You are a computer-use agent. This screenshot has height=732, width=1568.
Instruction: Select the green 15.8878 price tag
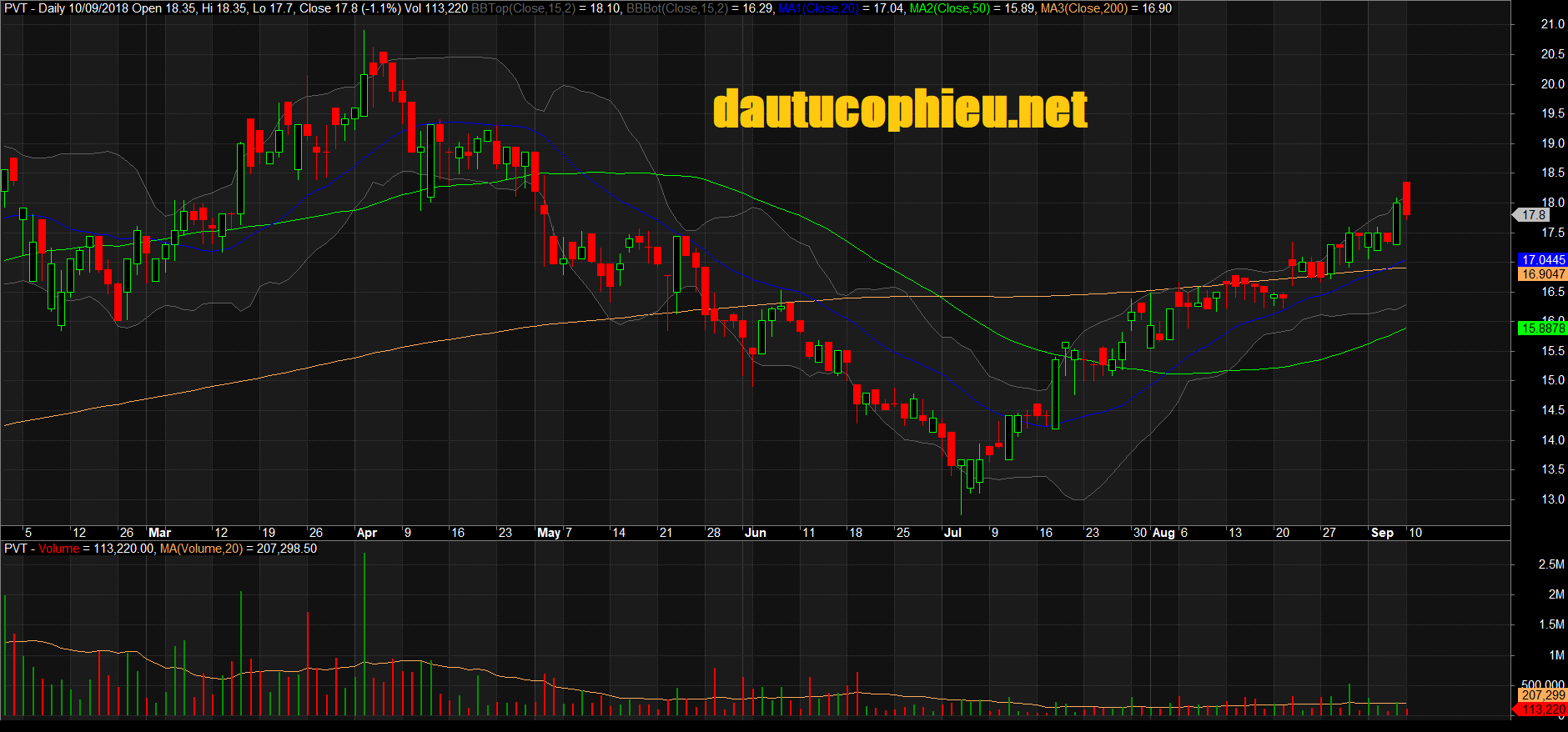(1543, 328)
